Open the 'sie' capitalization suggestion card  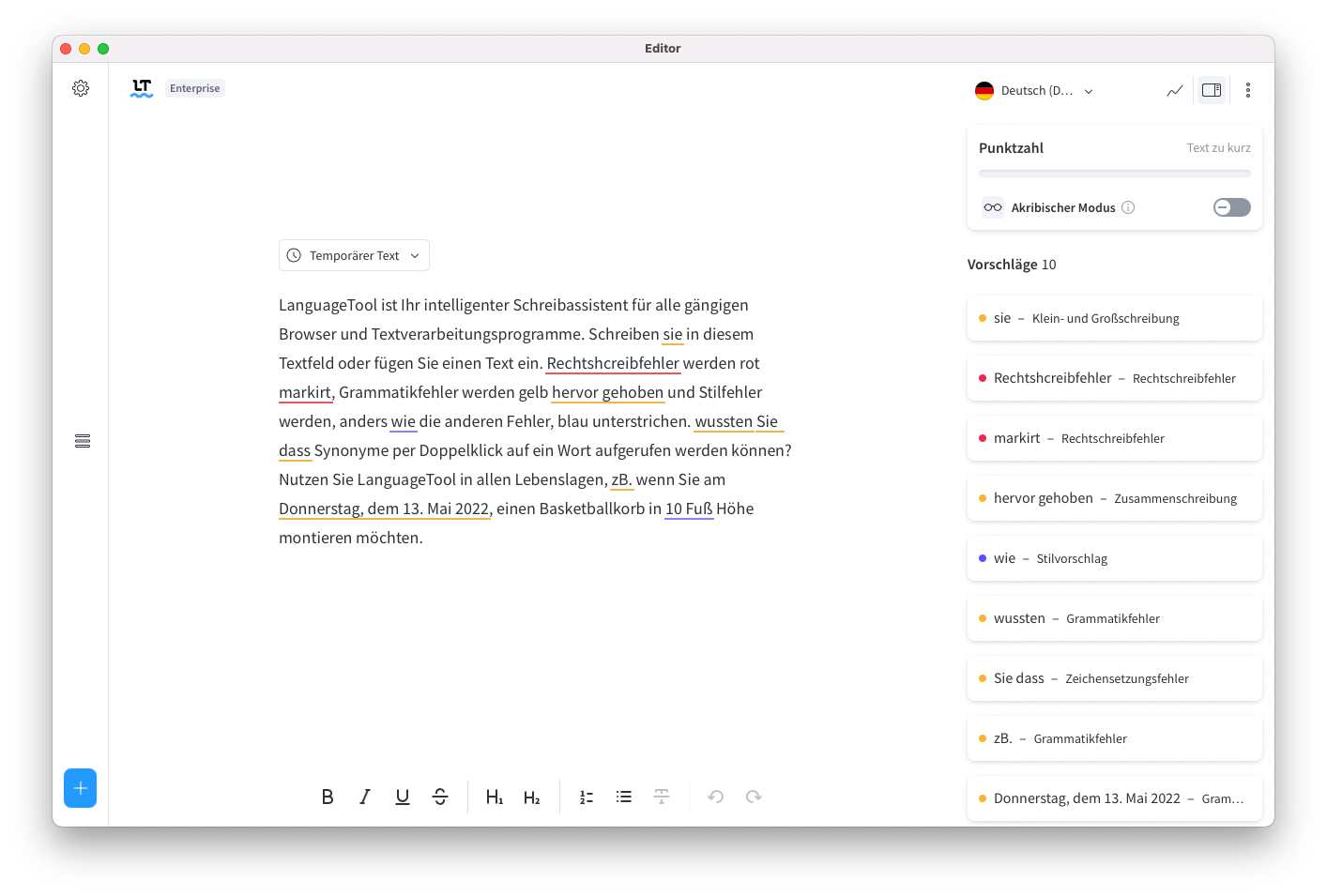[x=1115, y=318]
